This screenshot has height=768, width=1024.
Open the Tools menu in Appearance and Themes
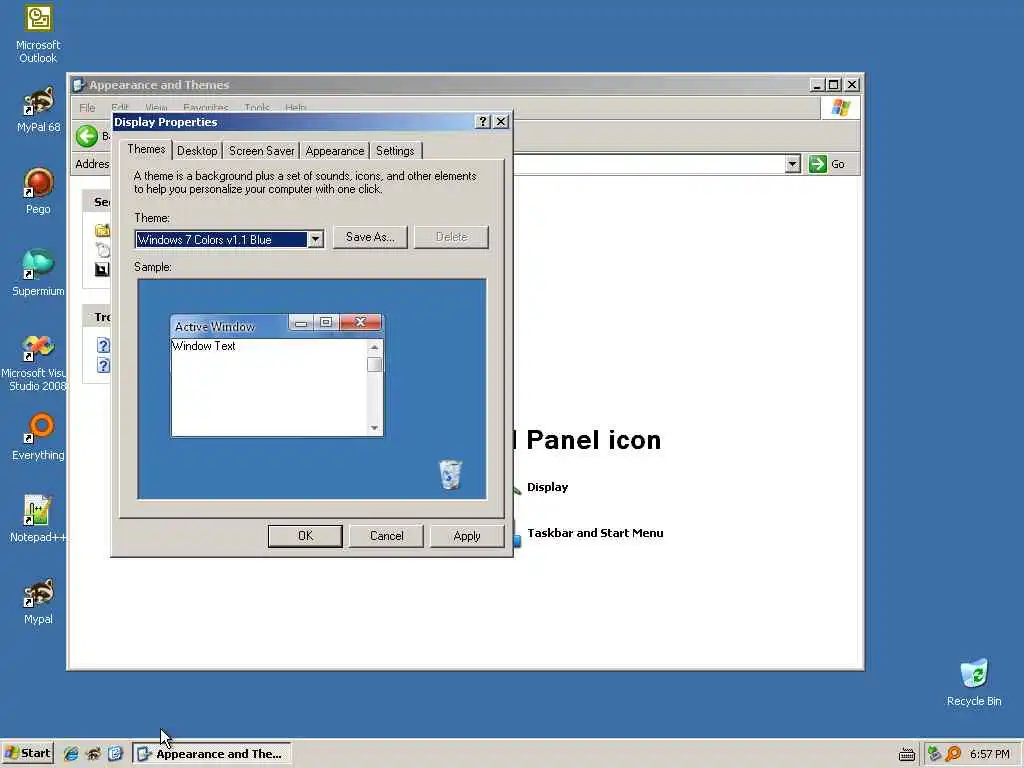point(257,108)
